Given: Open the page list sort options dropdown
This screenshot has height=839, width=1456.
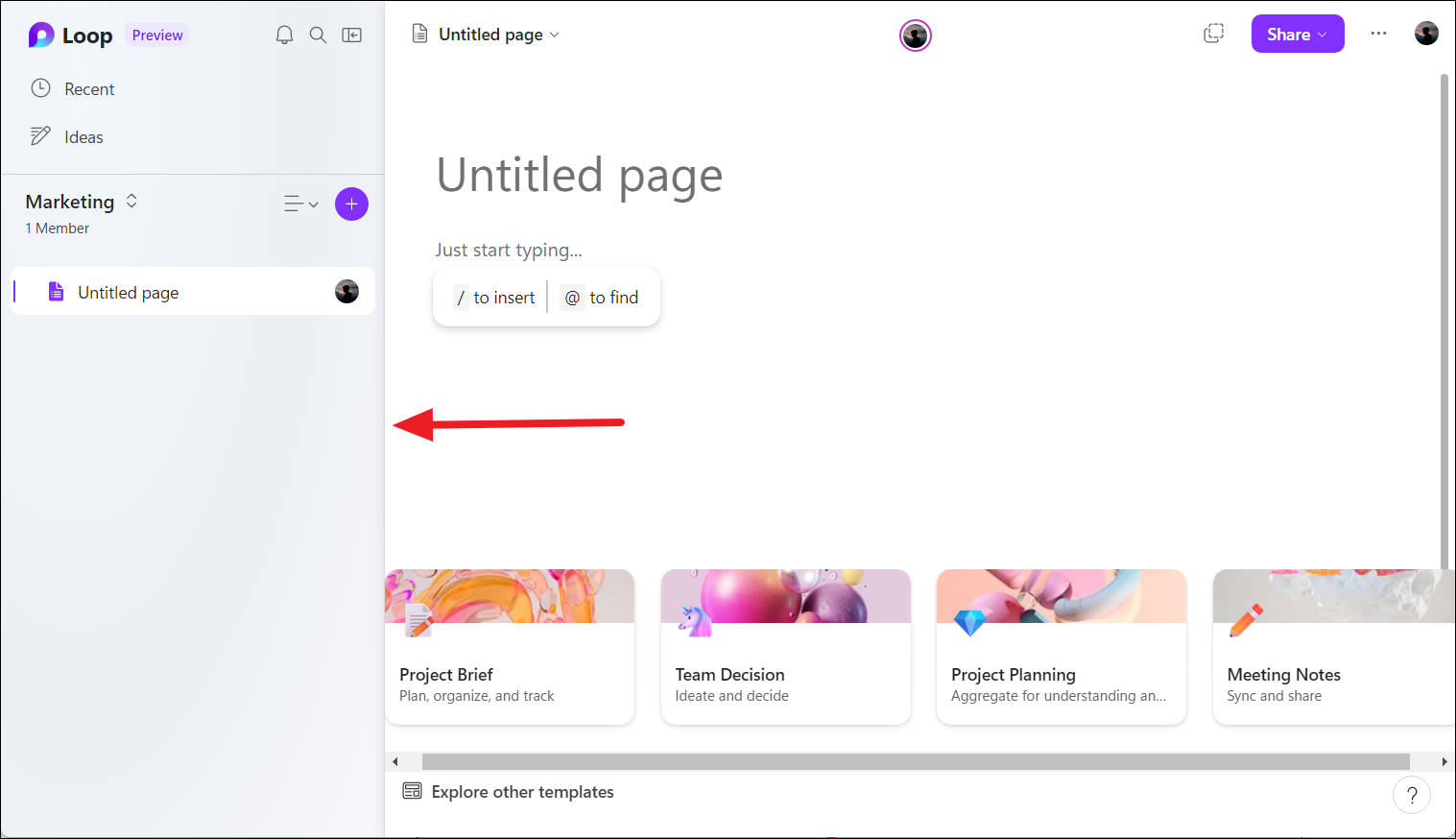Looking at the screenshot, I should click(301, 204).
